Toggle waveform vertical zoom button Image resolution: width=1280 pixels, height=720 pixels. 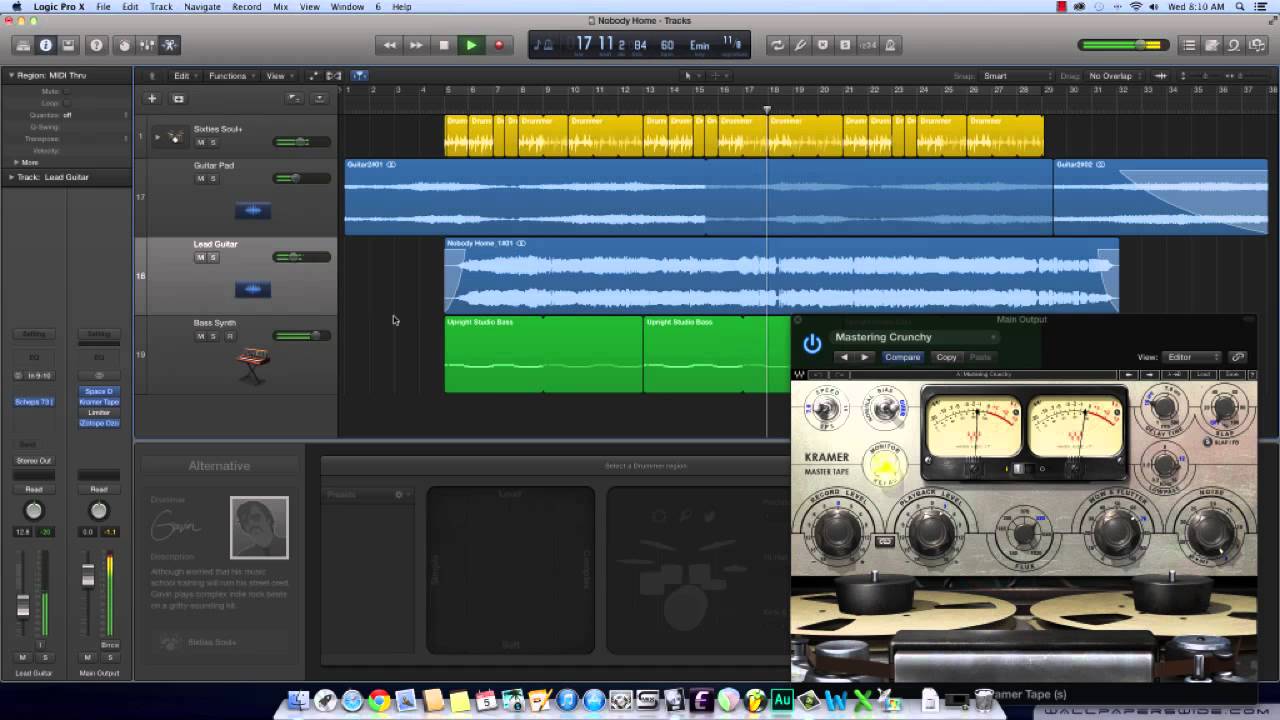pos(1161,76)
